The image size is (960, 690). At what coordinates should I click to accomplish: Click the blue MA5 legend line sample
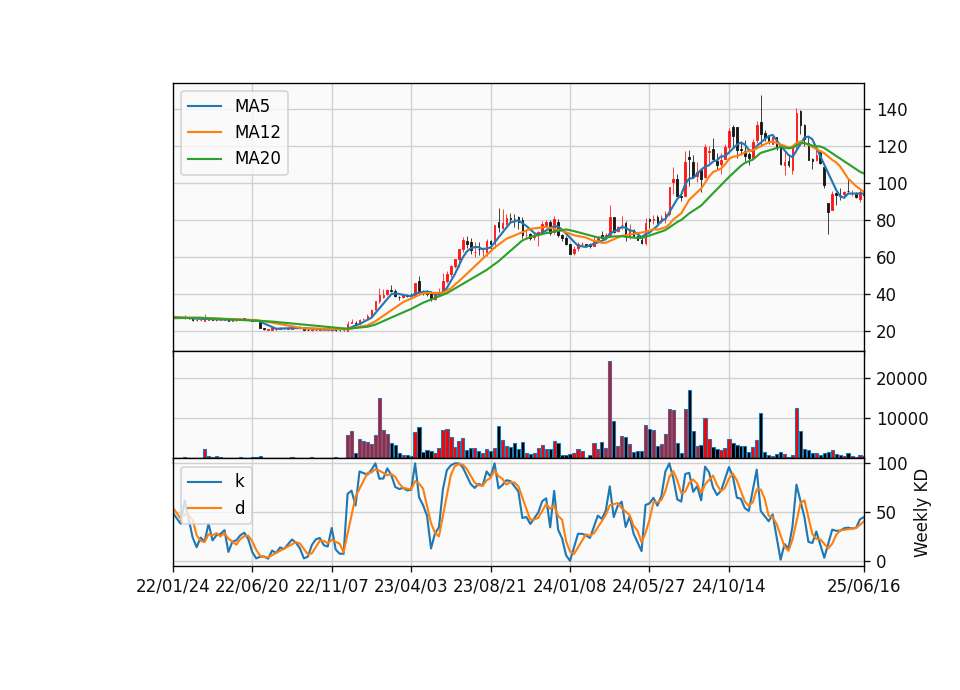click(204, 106)
